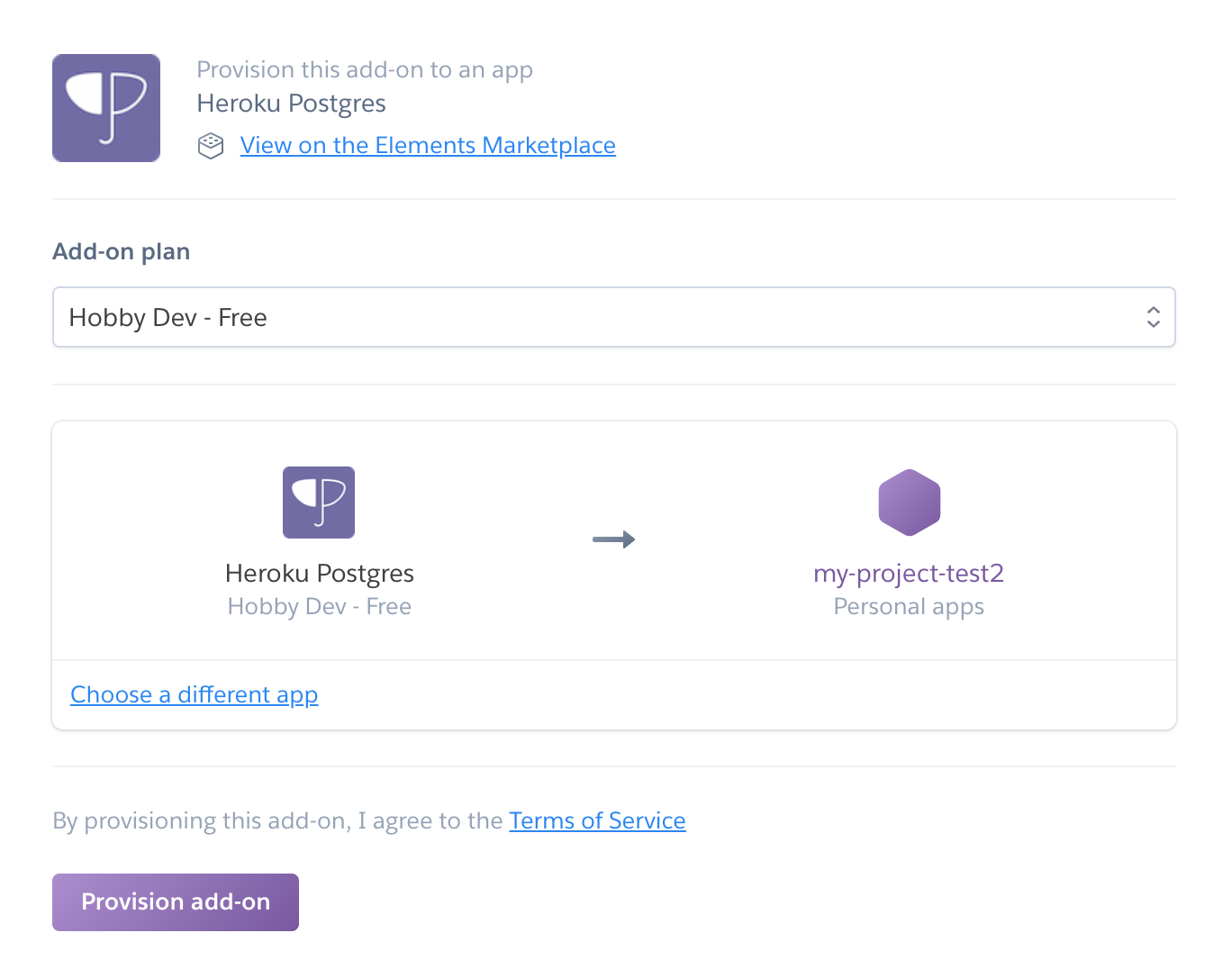Click the right-pointing arrow between add-on and app

click(614, 539)
